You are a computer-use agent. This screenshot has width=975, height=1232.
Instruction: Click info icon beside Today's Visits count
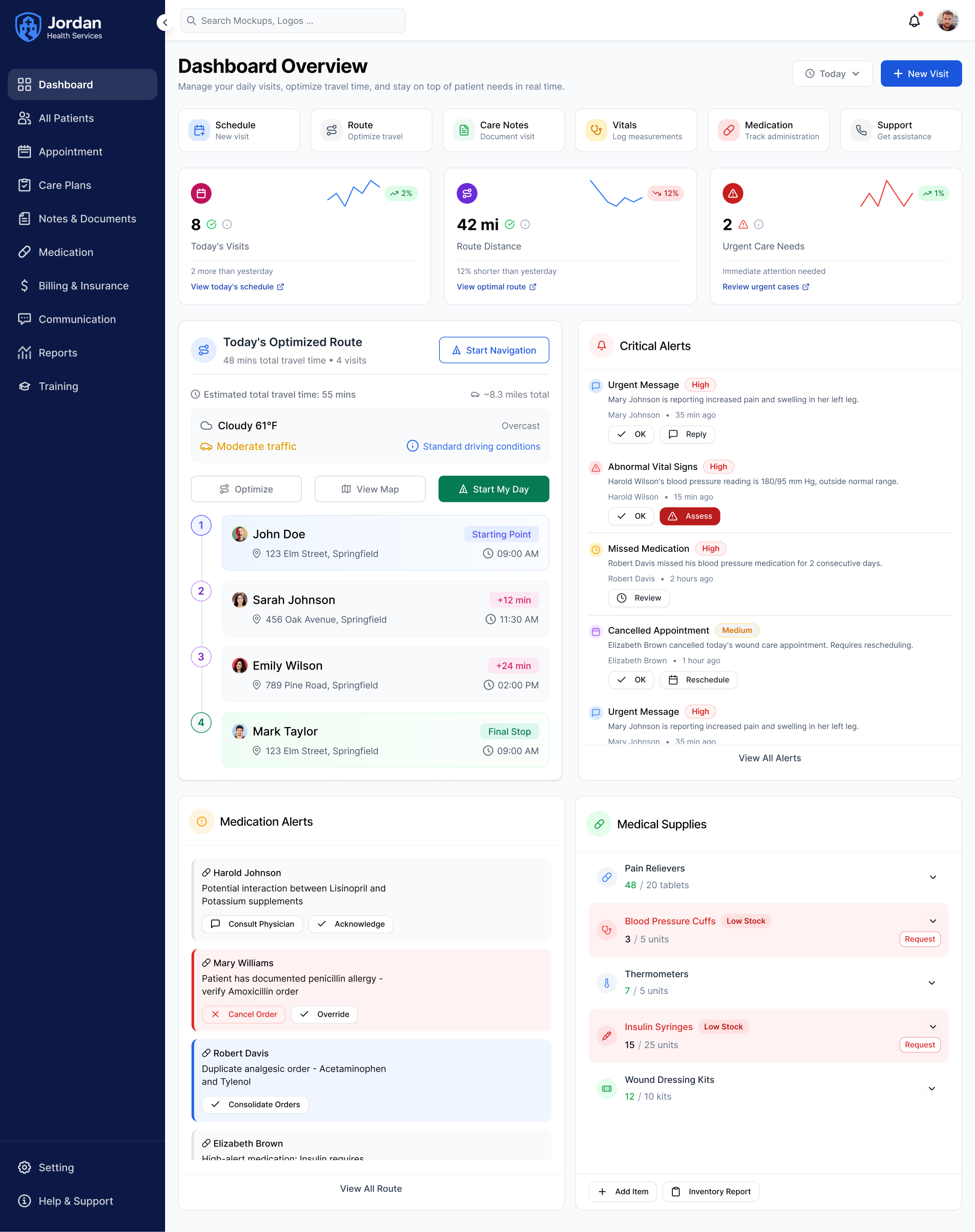(x=227, y=225)
